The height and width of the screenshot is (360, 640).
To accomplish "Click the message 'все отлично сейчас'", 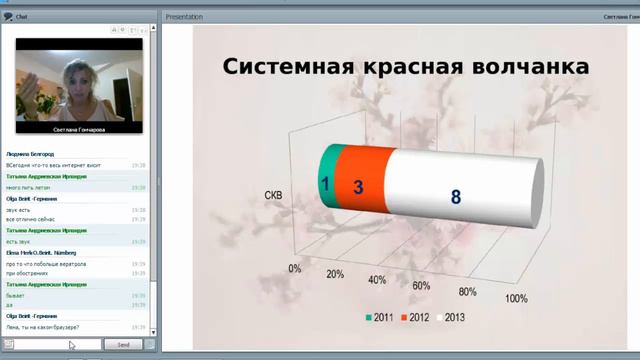I will (30, 220).
